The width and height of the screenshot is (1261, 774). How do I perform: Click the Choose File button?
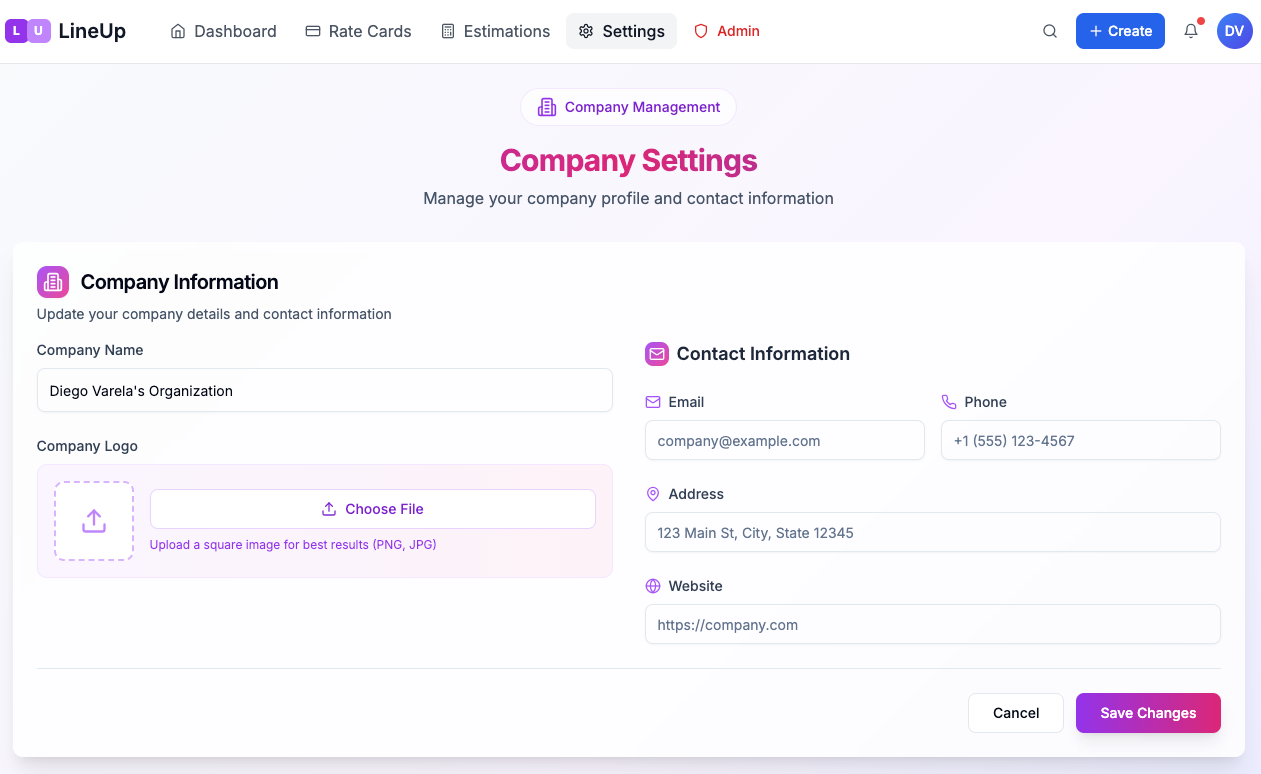[x=373, y=509]
